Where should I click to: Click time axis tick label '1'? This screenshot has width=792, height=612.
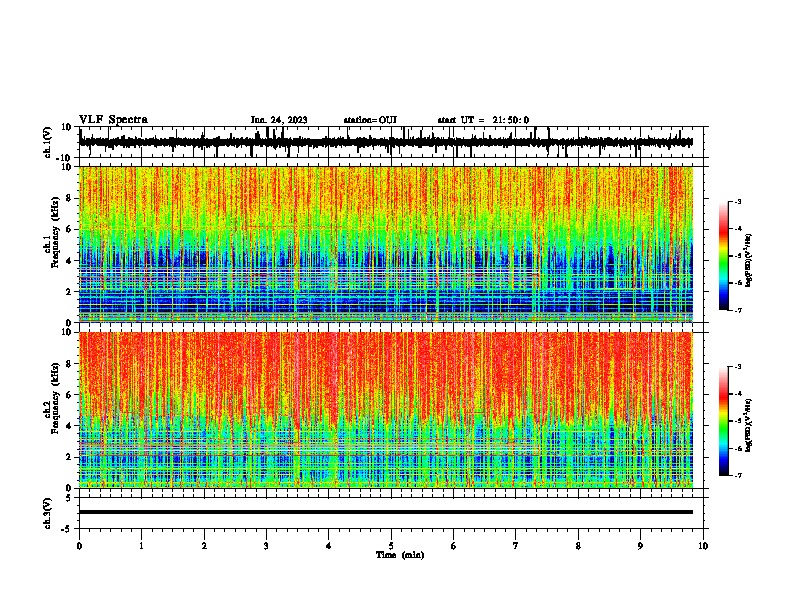tap(142, 546)
